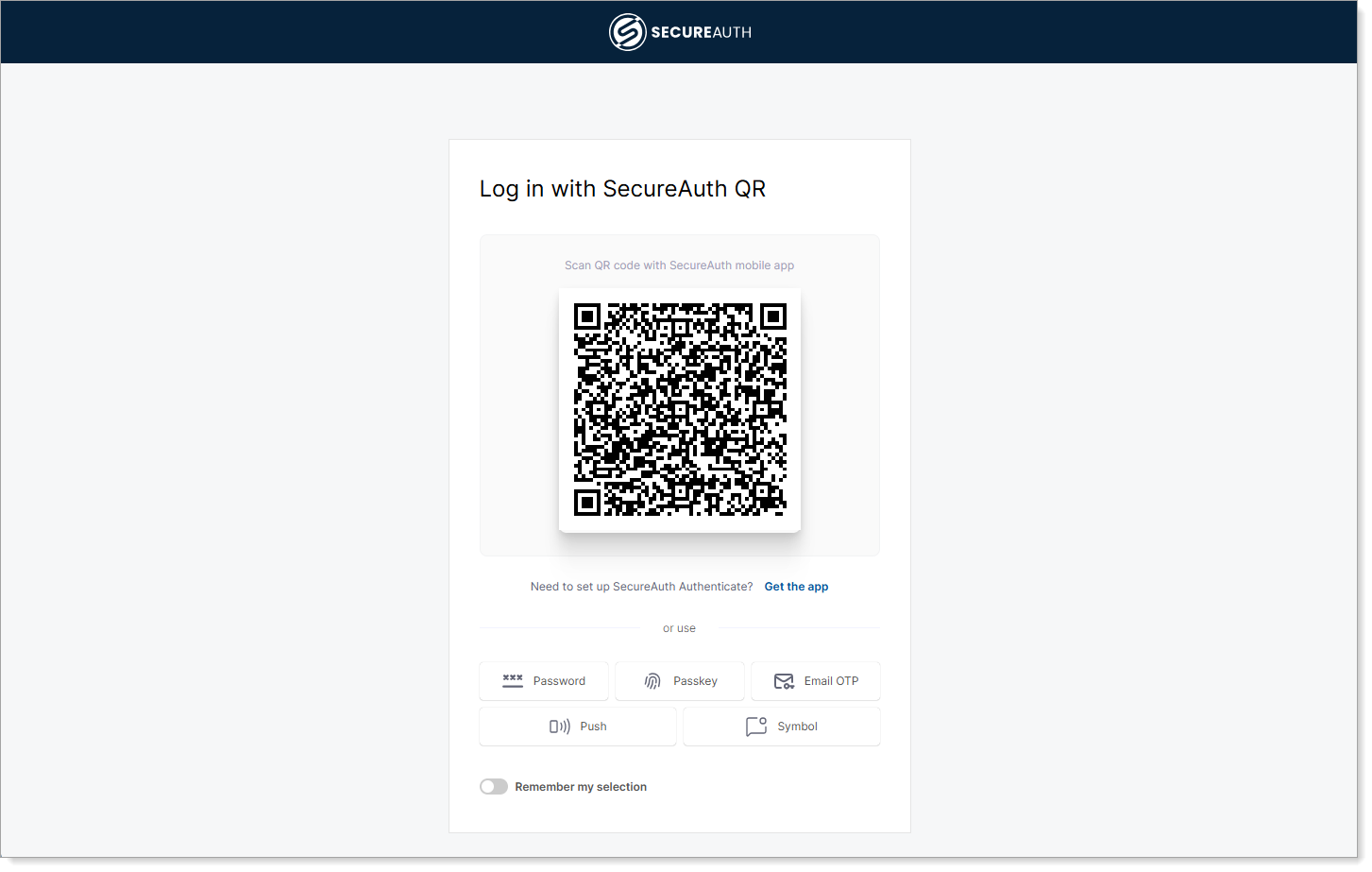Click the asterisks icon on the Password button
1372x872 pixels.
511,680
